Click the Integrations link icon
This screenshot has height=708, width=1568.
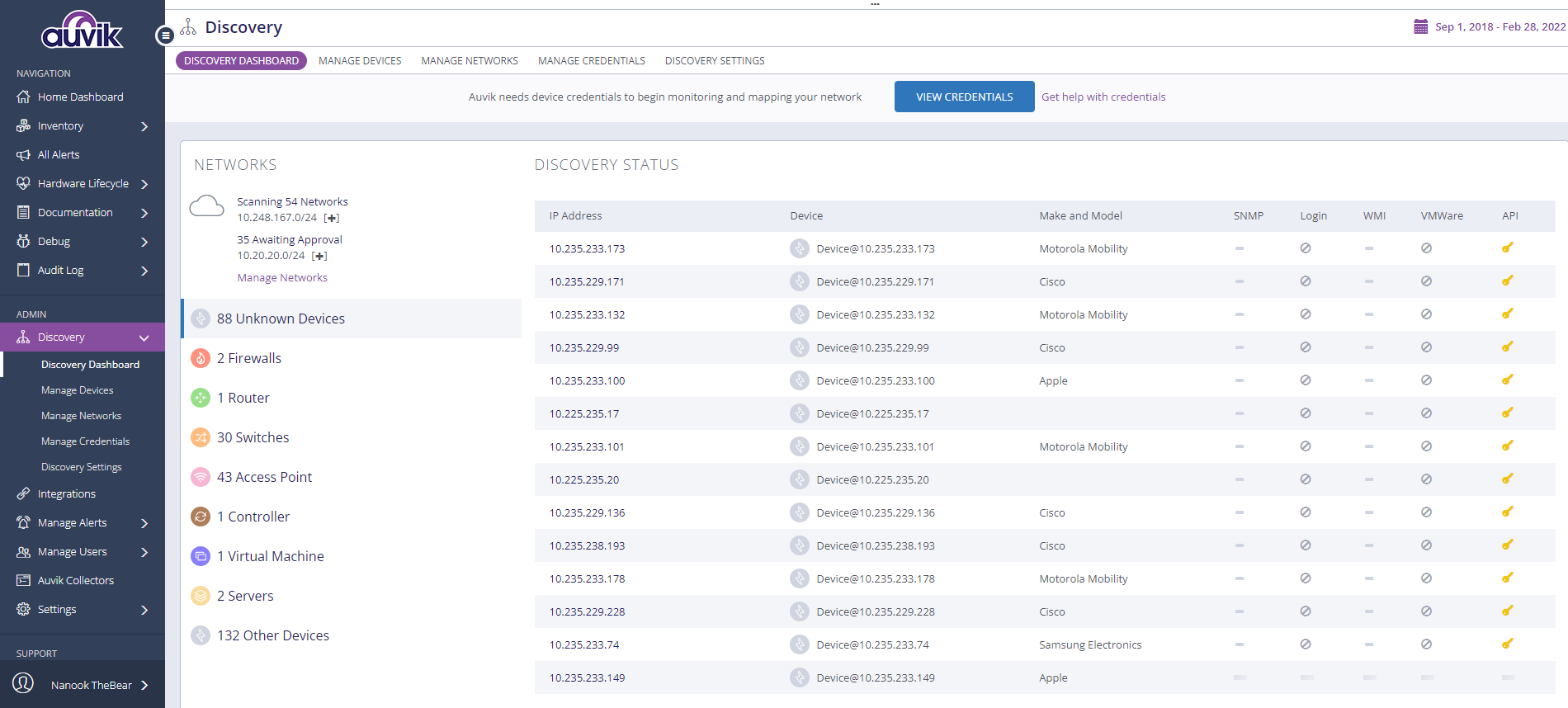pyautogui.click(x=23, y=493)
